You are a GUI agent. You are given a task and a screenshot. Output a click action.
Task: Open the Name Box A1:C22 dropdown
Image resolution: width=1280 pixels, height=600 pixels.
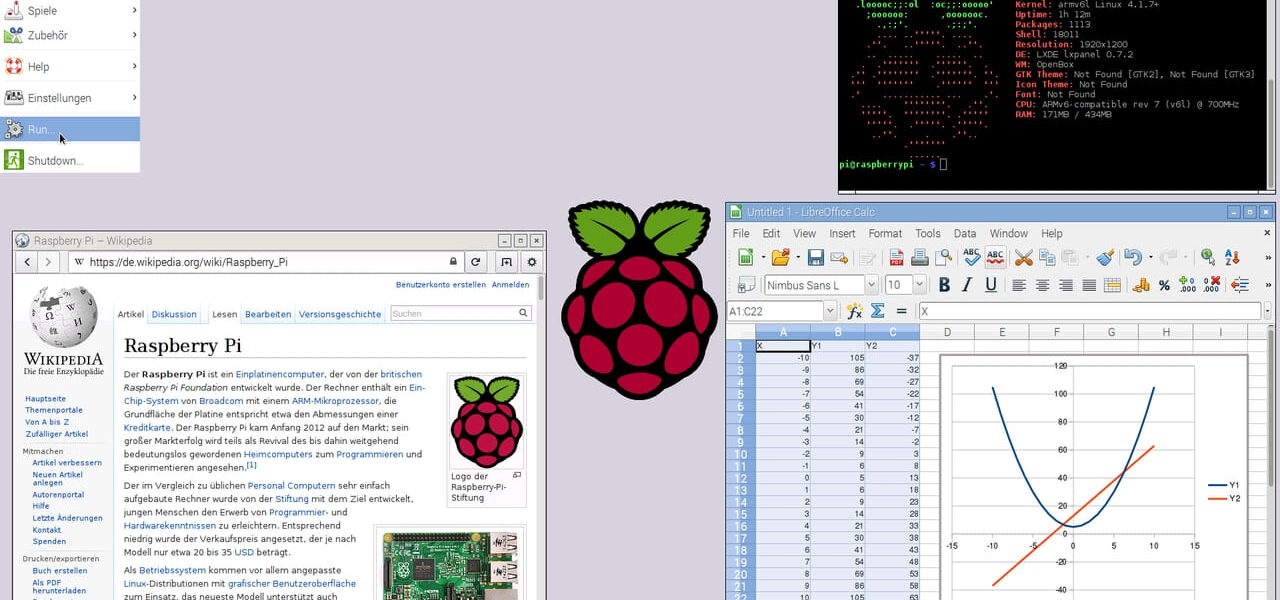[830, 312]
